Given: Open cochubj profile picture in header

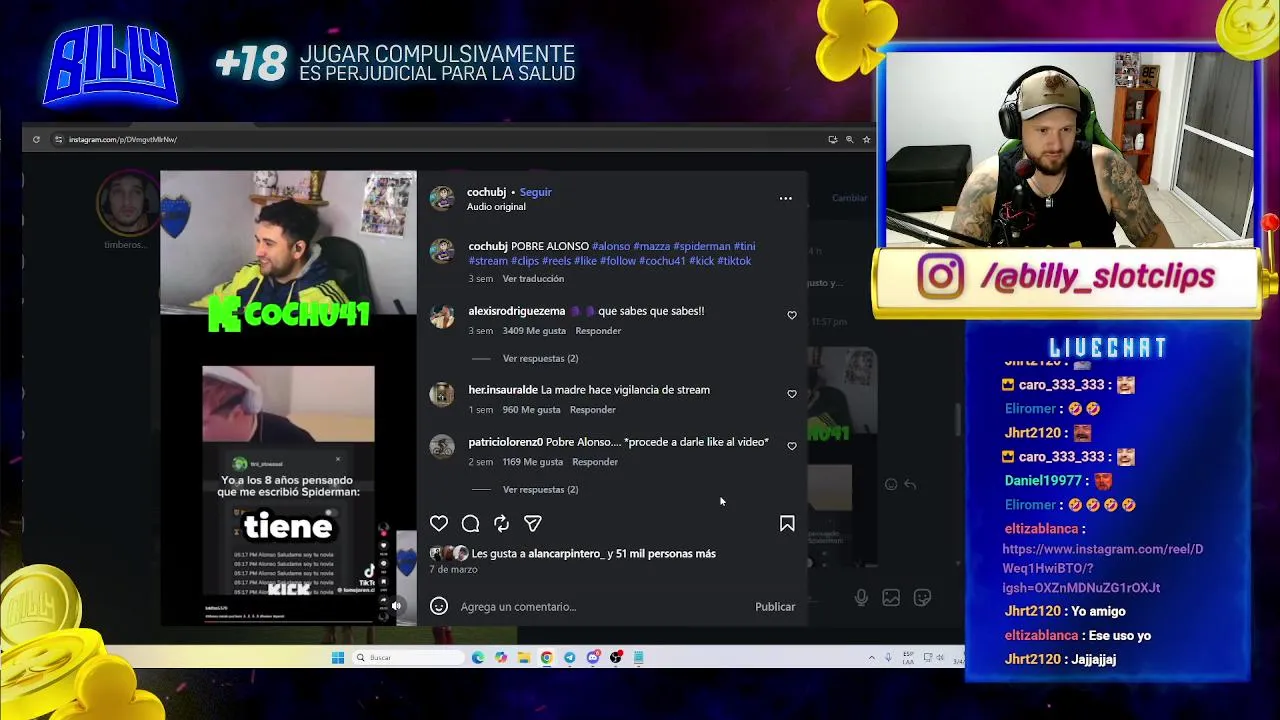Looking at the screenshot, I should pyautogui.click(x=441, y=198).
